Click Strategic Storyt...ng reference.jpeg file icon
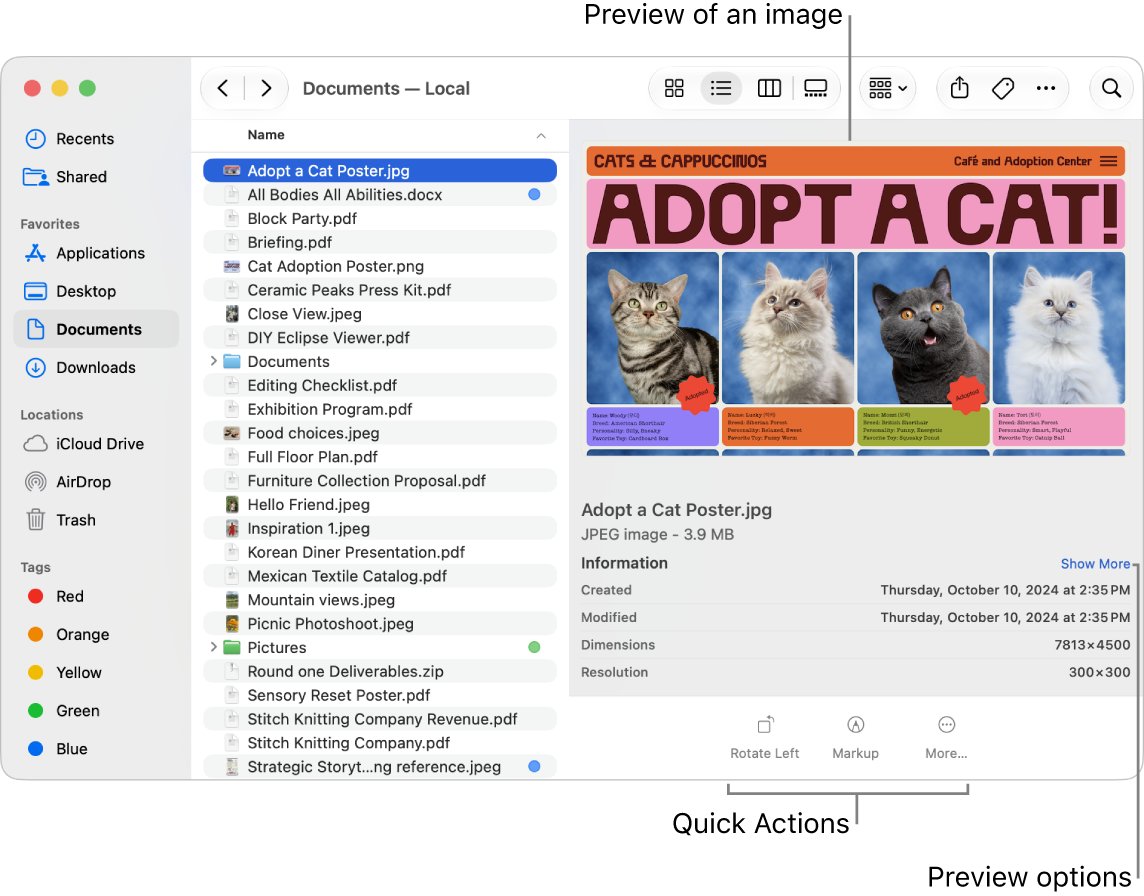This screenshot has height=896, width=1144. point(231,767)
